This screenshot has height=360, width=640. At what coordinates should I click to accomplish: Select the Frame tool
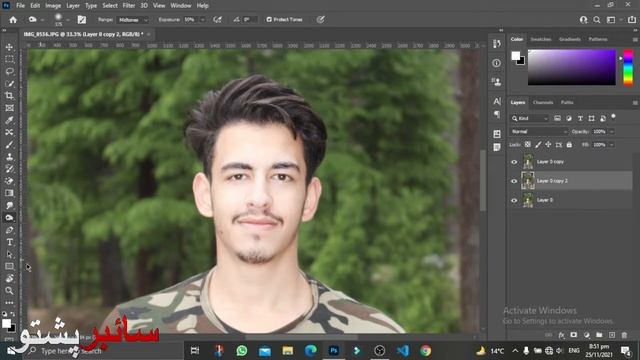(x=9, y=108)
